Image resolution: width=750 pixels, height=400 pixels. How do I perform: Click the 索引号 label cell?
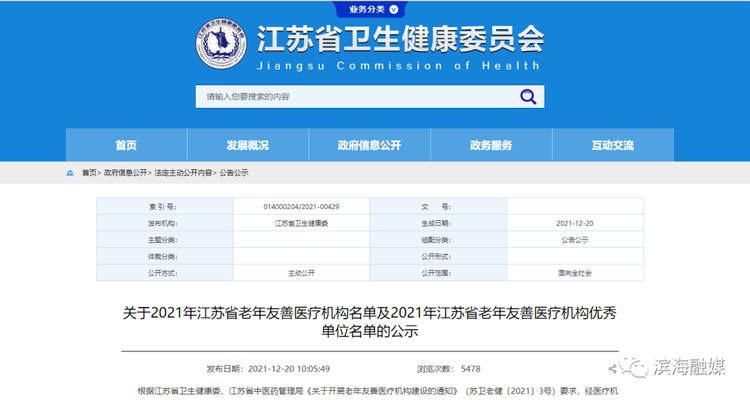tap(165, 207)
